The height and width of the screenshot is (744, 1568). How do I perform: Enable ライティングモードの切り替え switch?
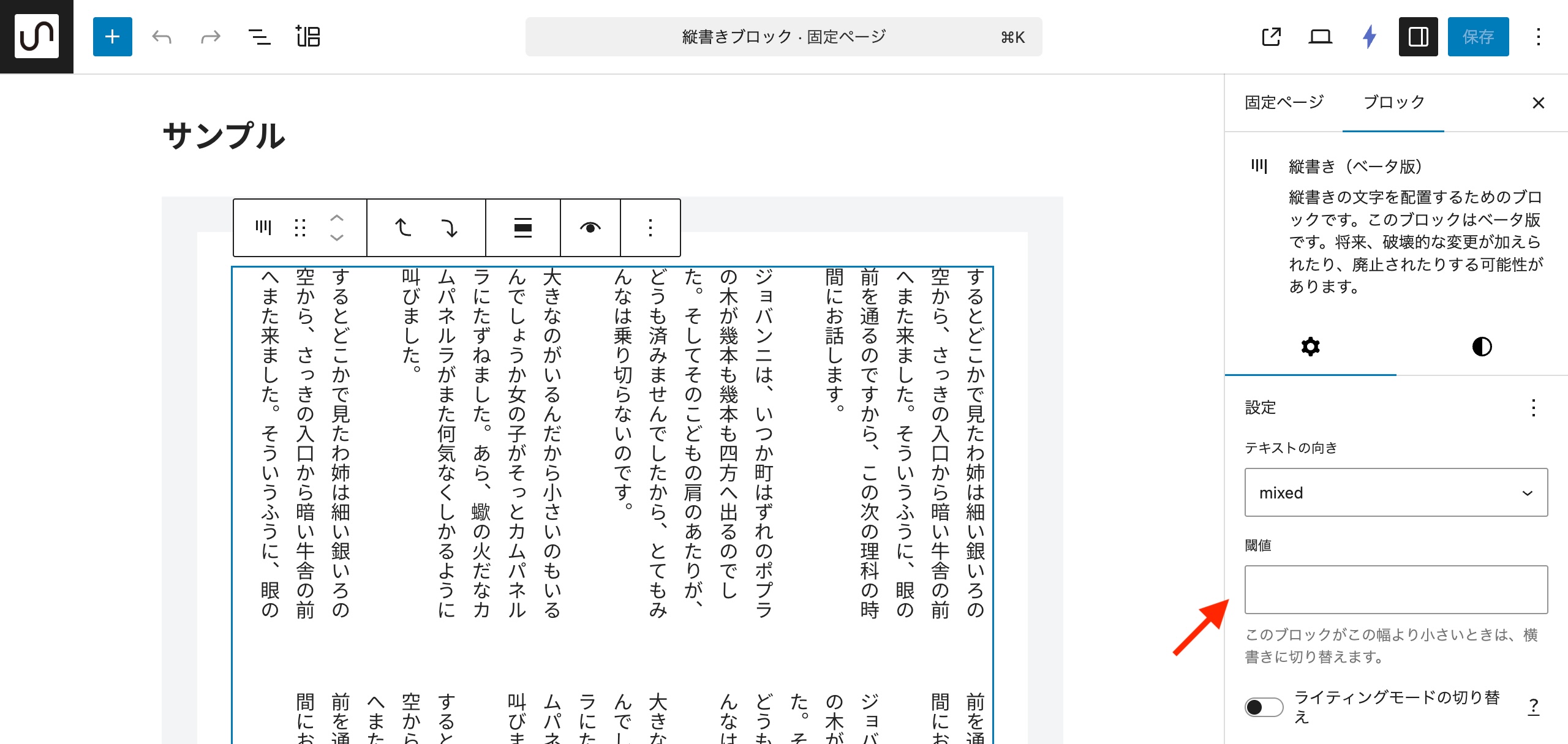1264,707
